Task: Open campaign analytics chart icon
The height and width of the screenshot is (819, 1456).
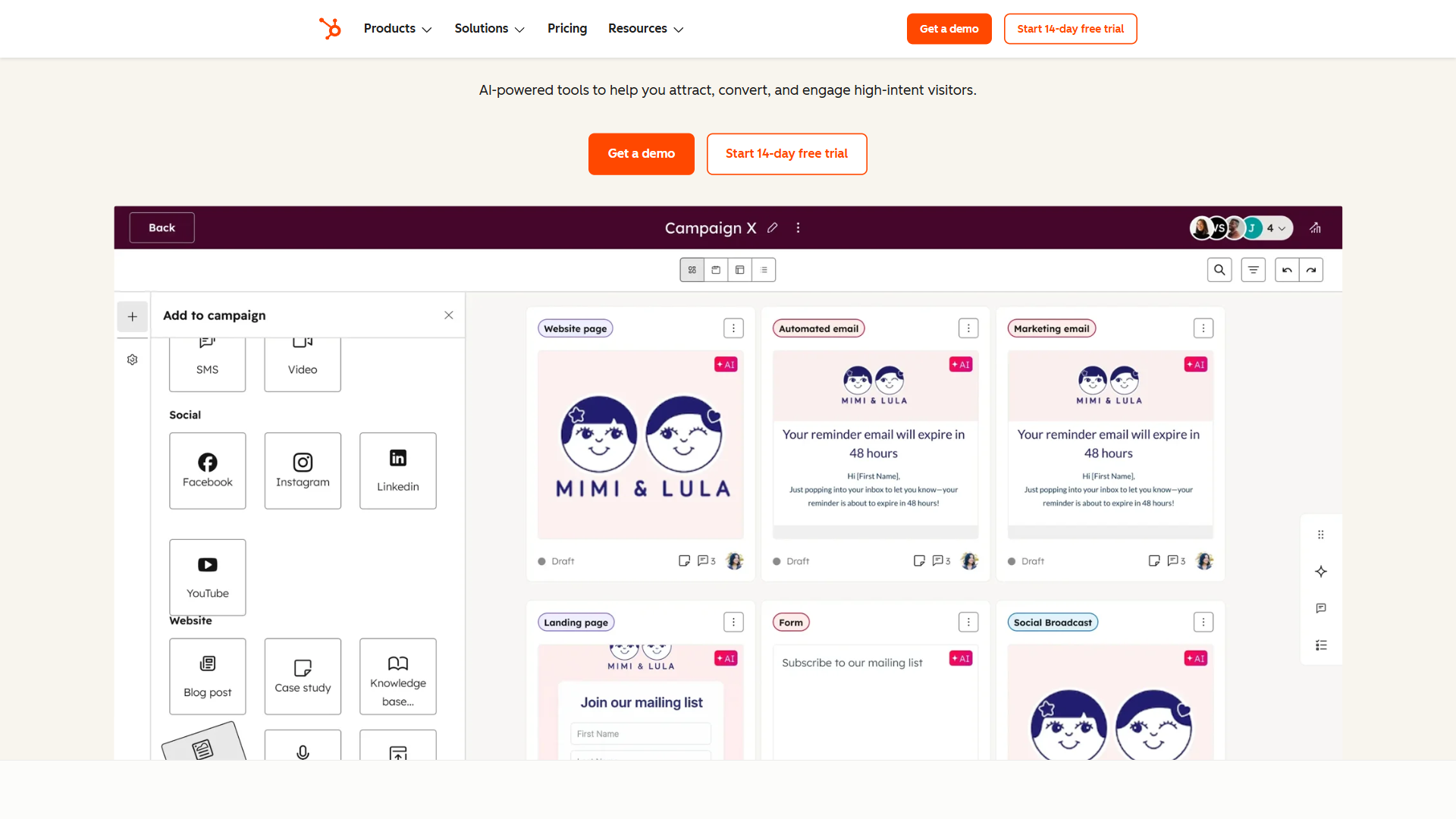Action: tap(1315, 227)
